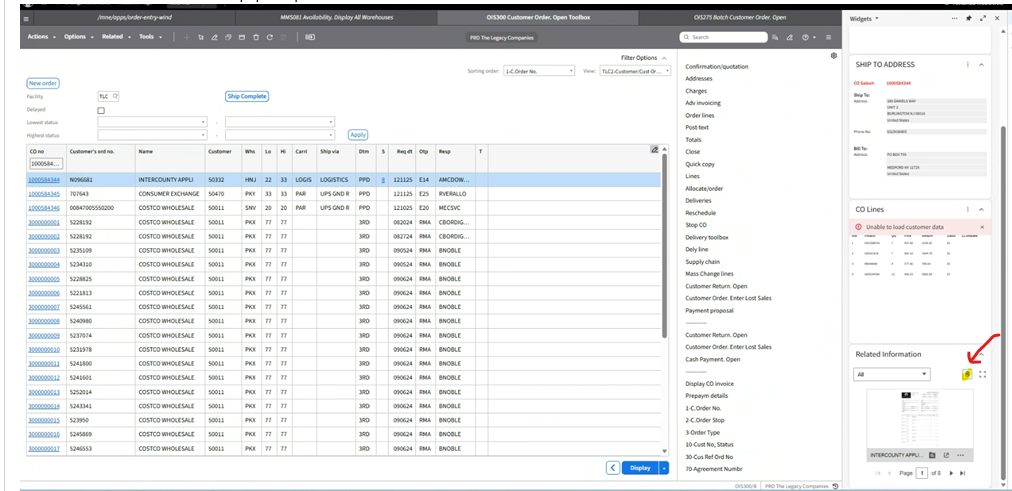
Task: Click the select/pointer toolbar icon
Action: click(x=201, y=37)
